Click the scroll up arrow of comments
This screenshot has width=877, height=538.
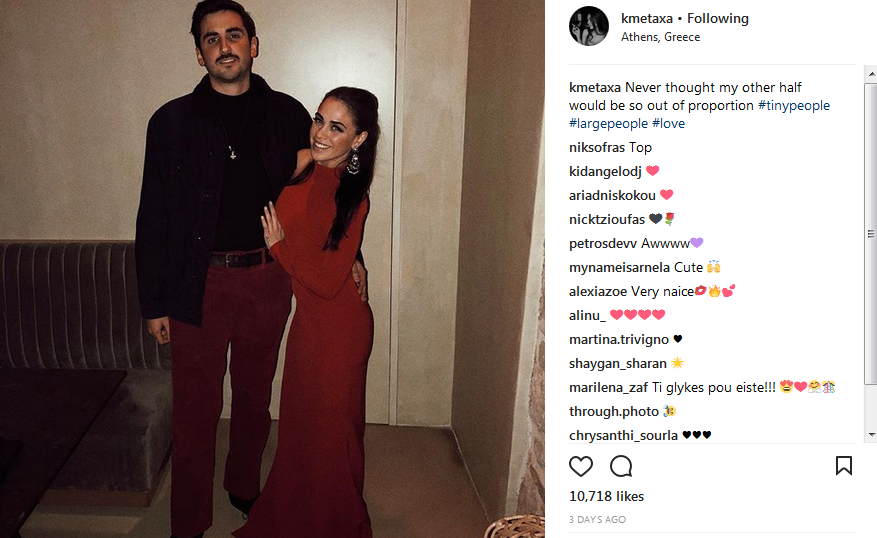click(x=871, y=74)
